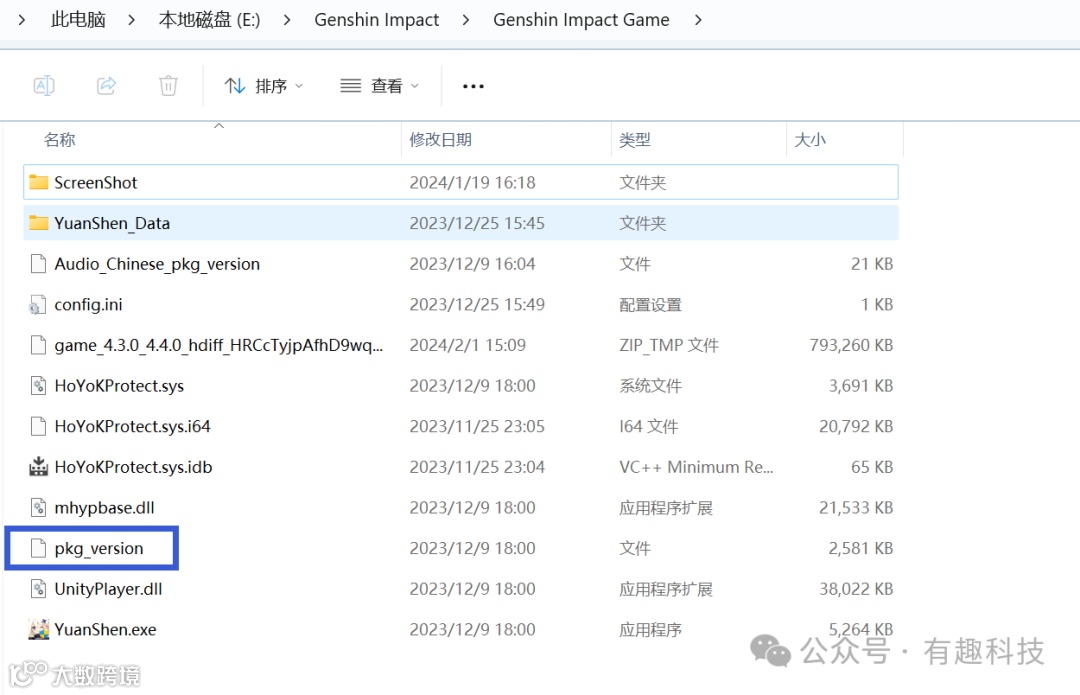Sort by 大小 column header

[810, 140]
